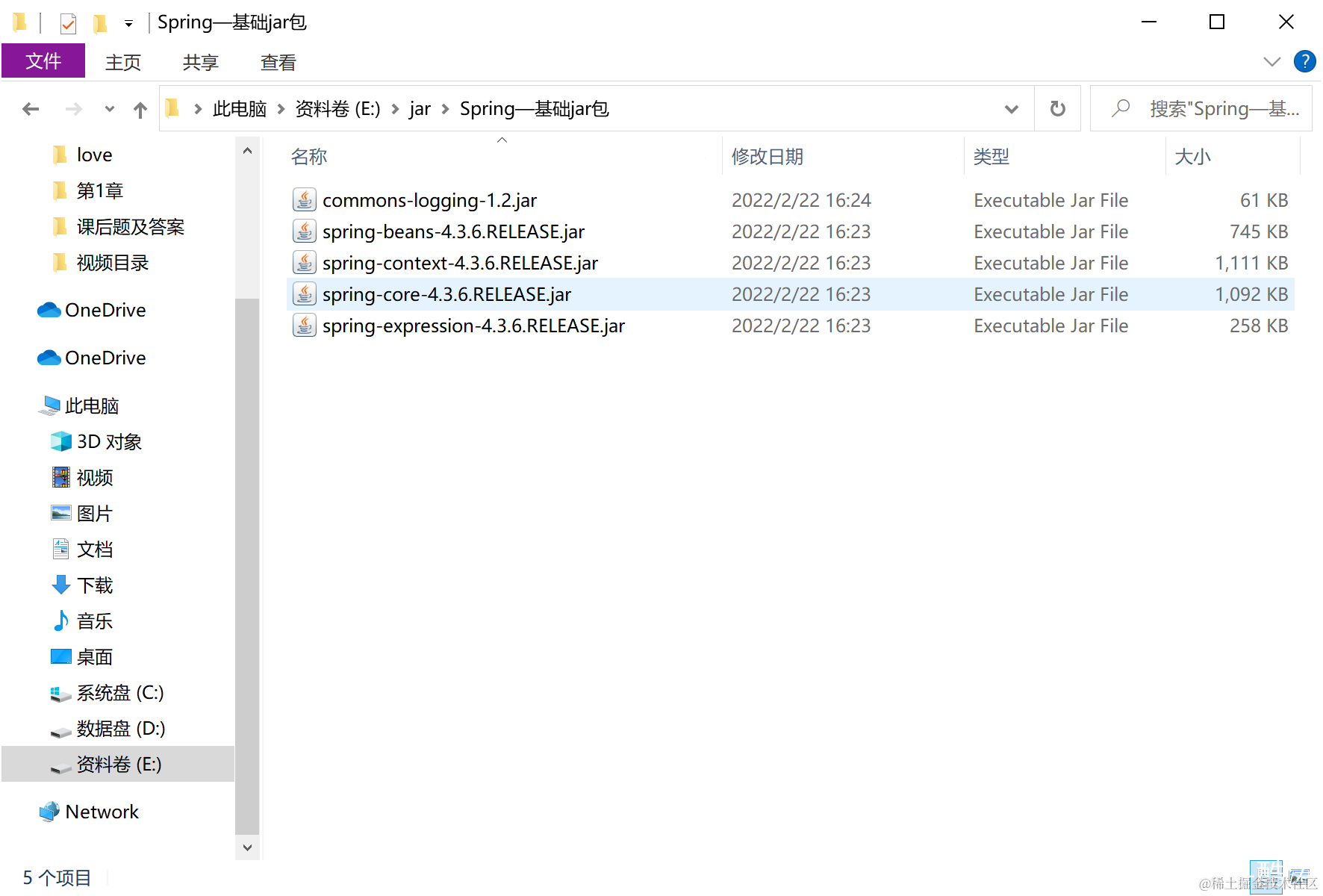Open the 视频 library in navigation pane

pyautogui.click(x=94, y=478)
